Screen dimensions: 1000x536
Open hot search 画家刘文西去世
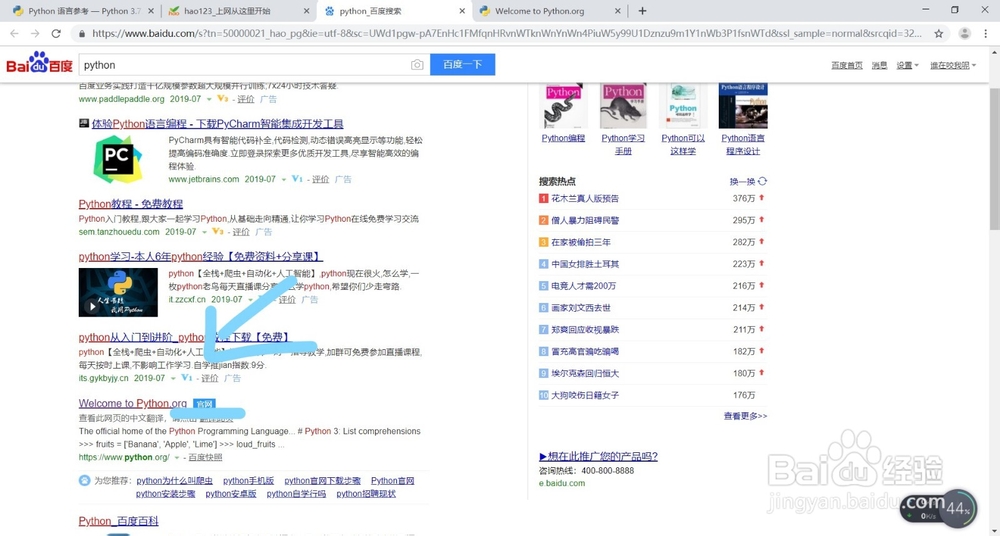[x=581, y=308]
